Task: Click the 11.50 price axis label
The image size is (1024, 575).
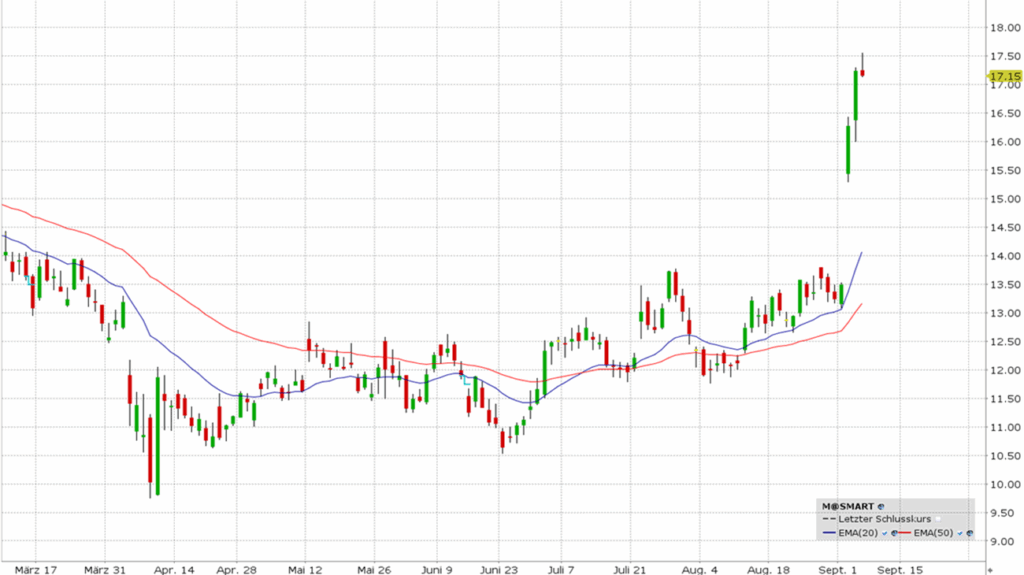Action: (1006, 399)
